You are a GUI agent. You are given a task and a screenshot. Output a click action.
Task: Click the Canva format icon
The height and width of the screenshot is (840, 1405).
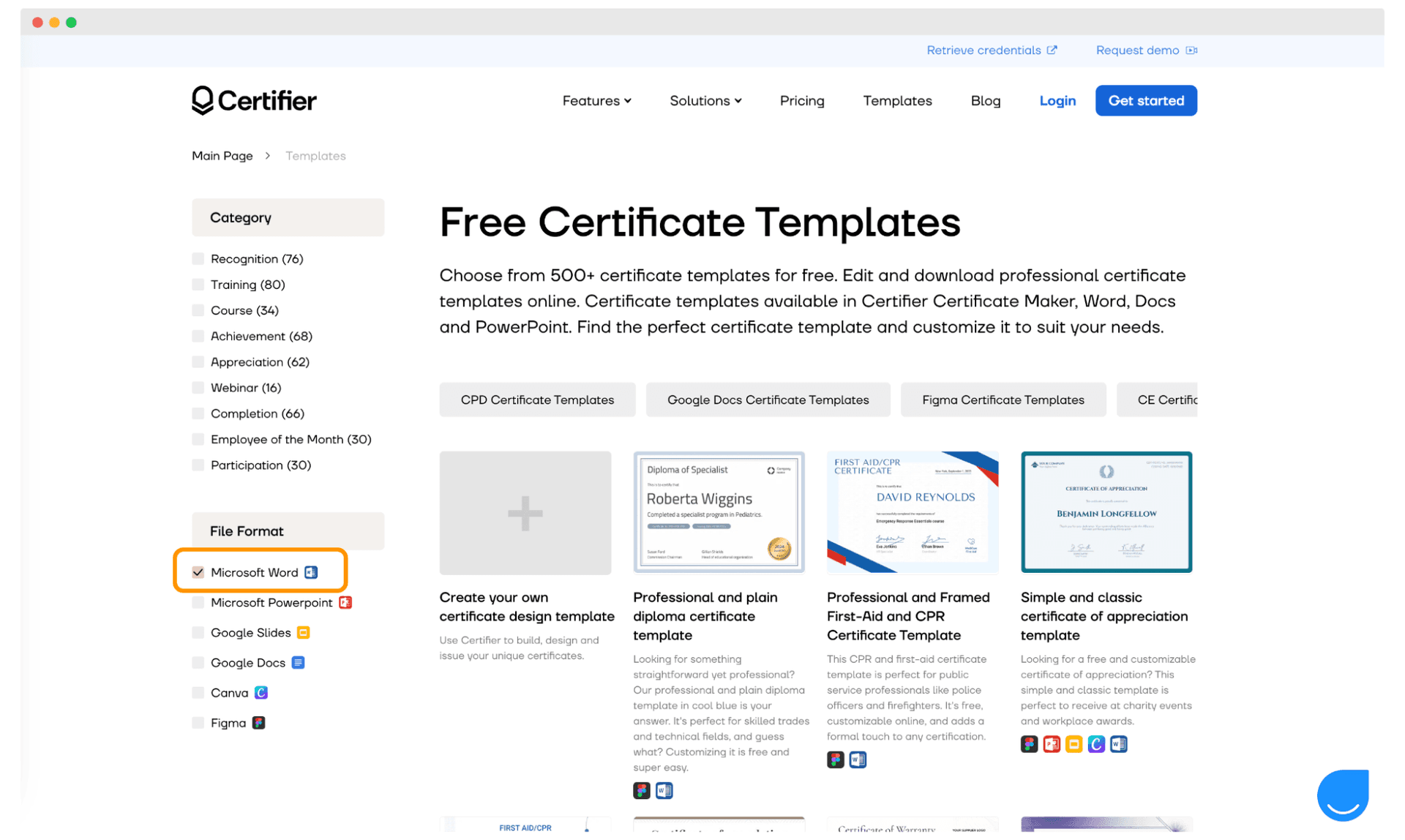click(x=261, y=692)
